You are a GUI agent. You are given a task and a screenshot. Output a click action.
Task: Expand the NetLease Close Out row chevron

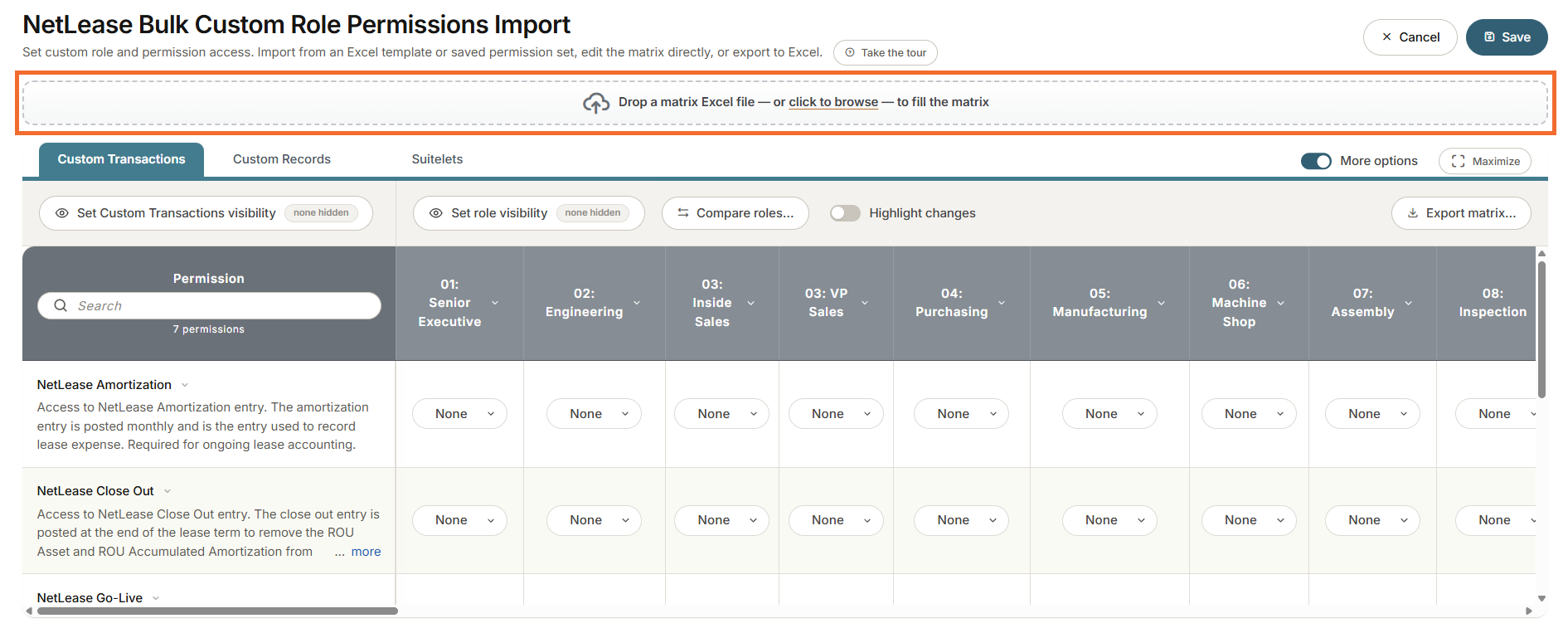click(167, 491)
